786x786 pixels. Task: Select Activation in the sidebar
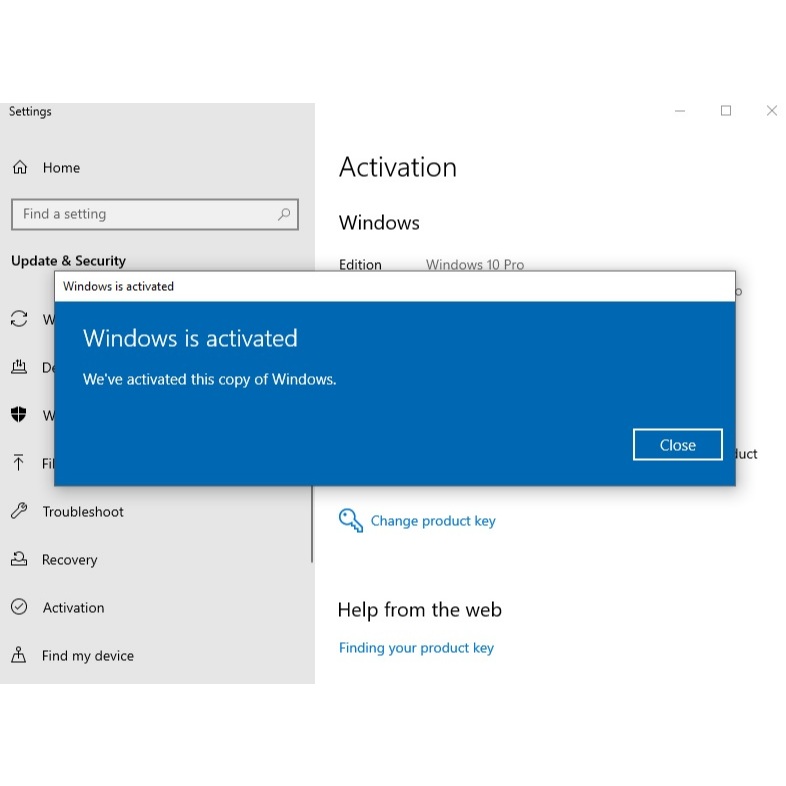coord(72,608)
